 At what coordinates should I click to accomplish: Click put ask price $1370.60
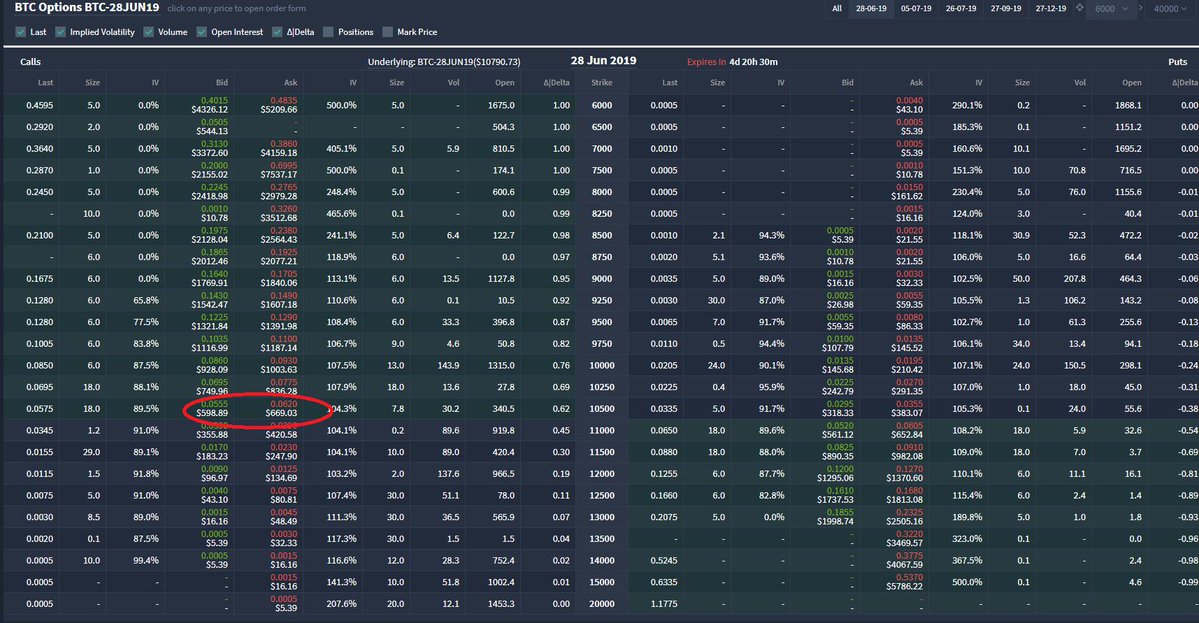[x=905, y=478]
